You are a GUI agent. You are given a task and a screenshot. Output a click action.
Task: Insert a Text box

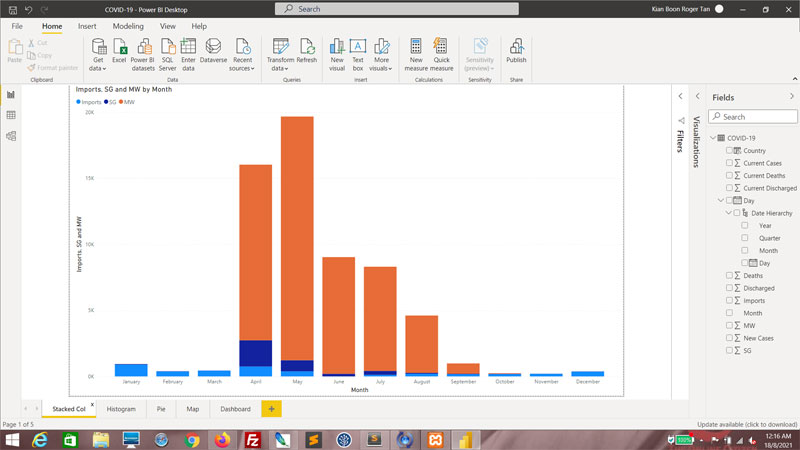click(358, 55)
